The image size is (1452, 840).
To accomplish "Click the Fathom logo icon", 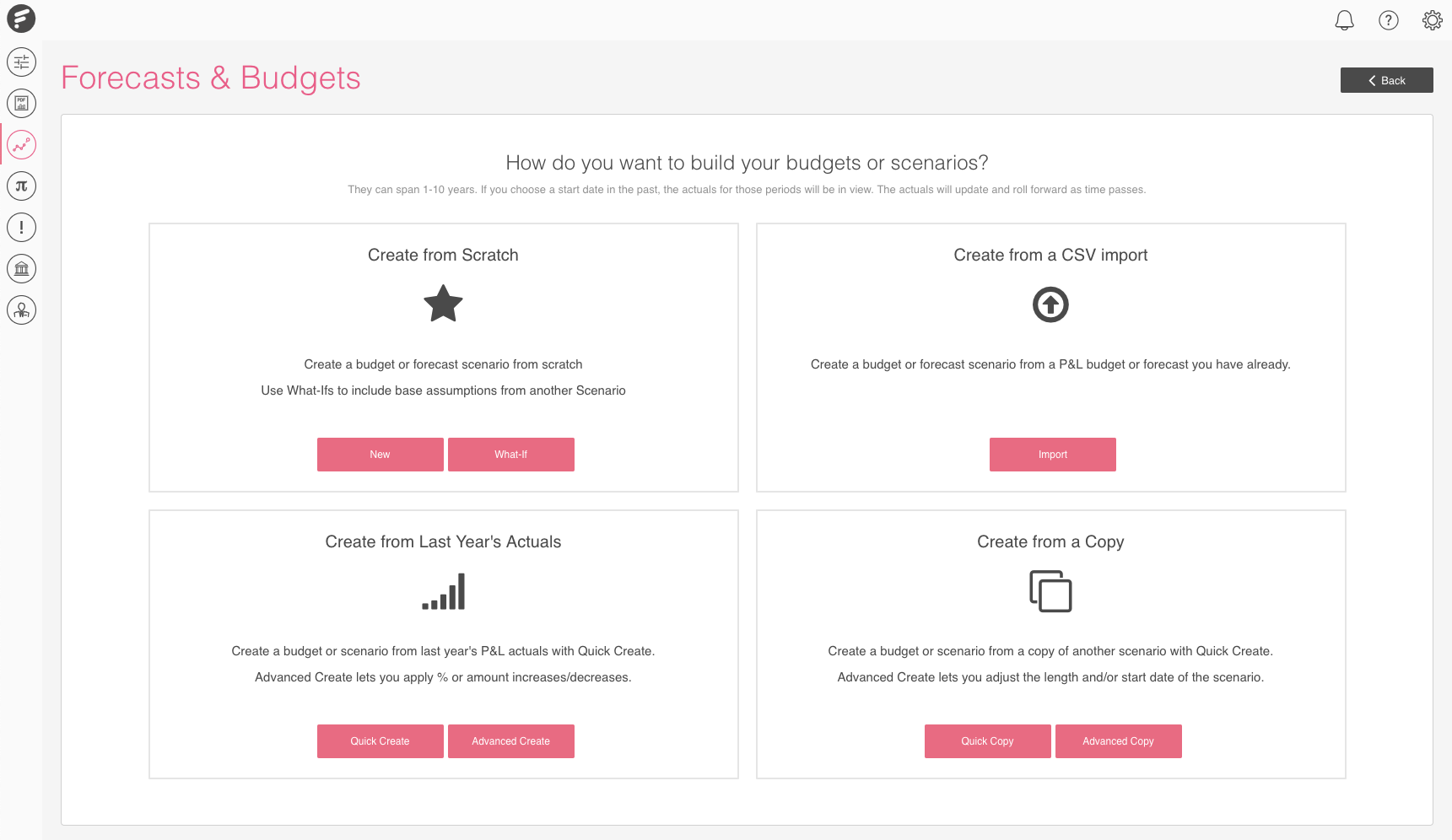I will coord(21,19).
